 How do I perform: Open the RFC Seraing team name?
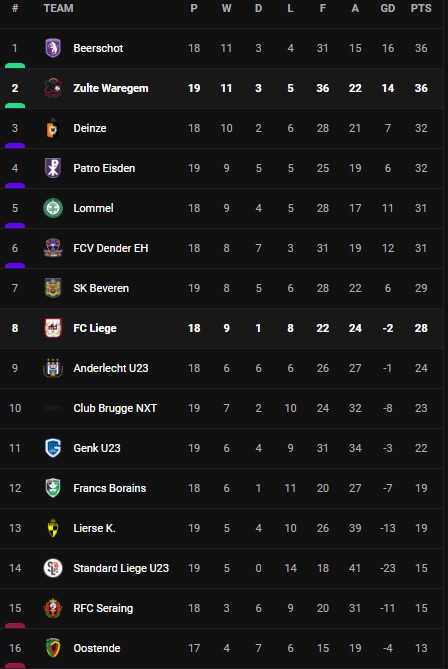coord(103,608)
